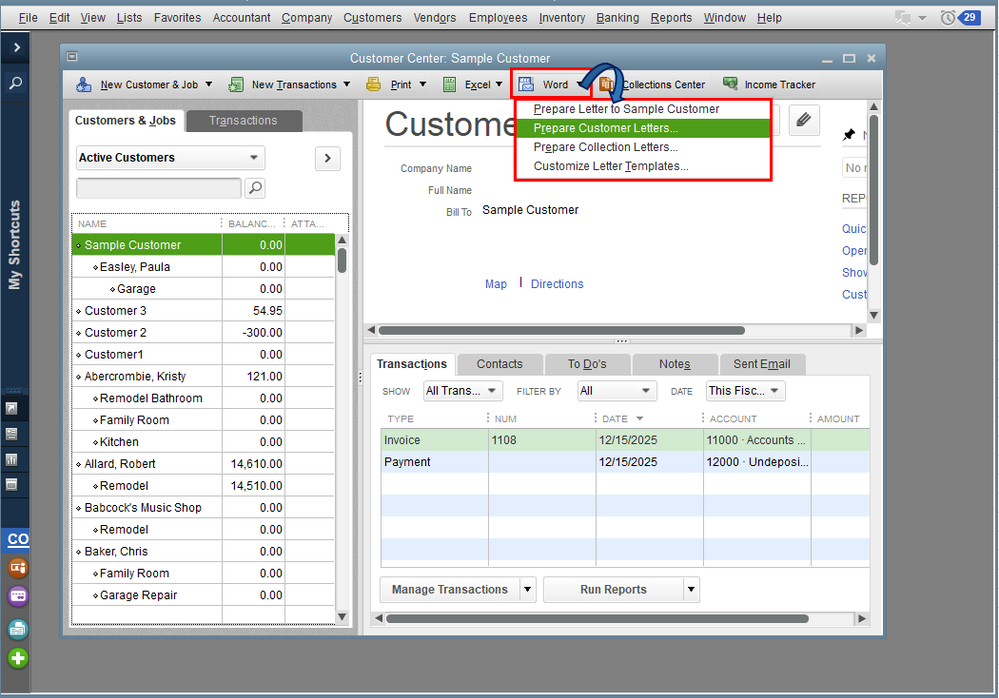Click the attachment paperclip icon
The width and height of the screenshot is (999, 698).
(x=803, y=120)
